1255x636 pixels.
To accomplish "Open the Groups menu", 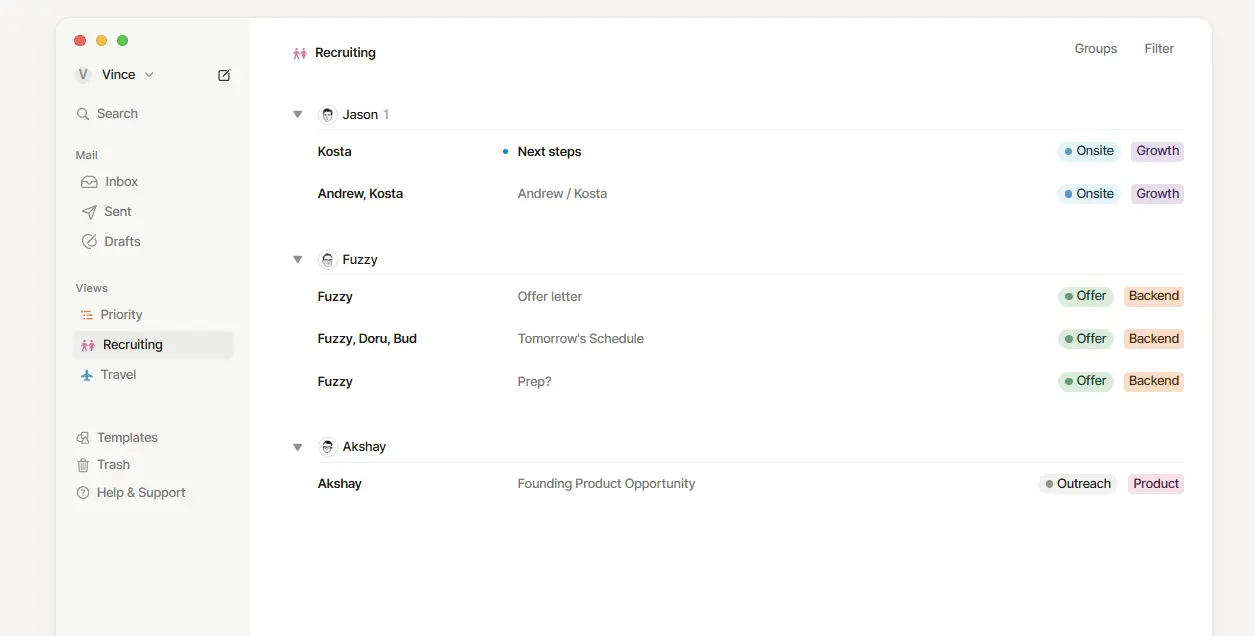I will click(x=1095, y=48).
